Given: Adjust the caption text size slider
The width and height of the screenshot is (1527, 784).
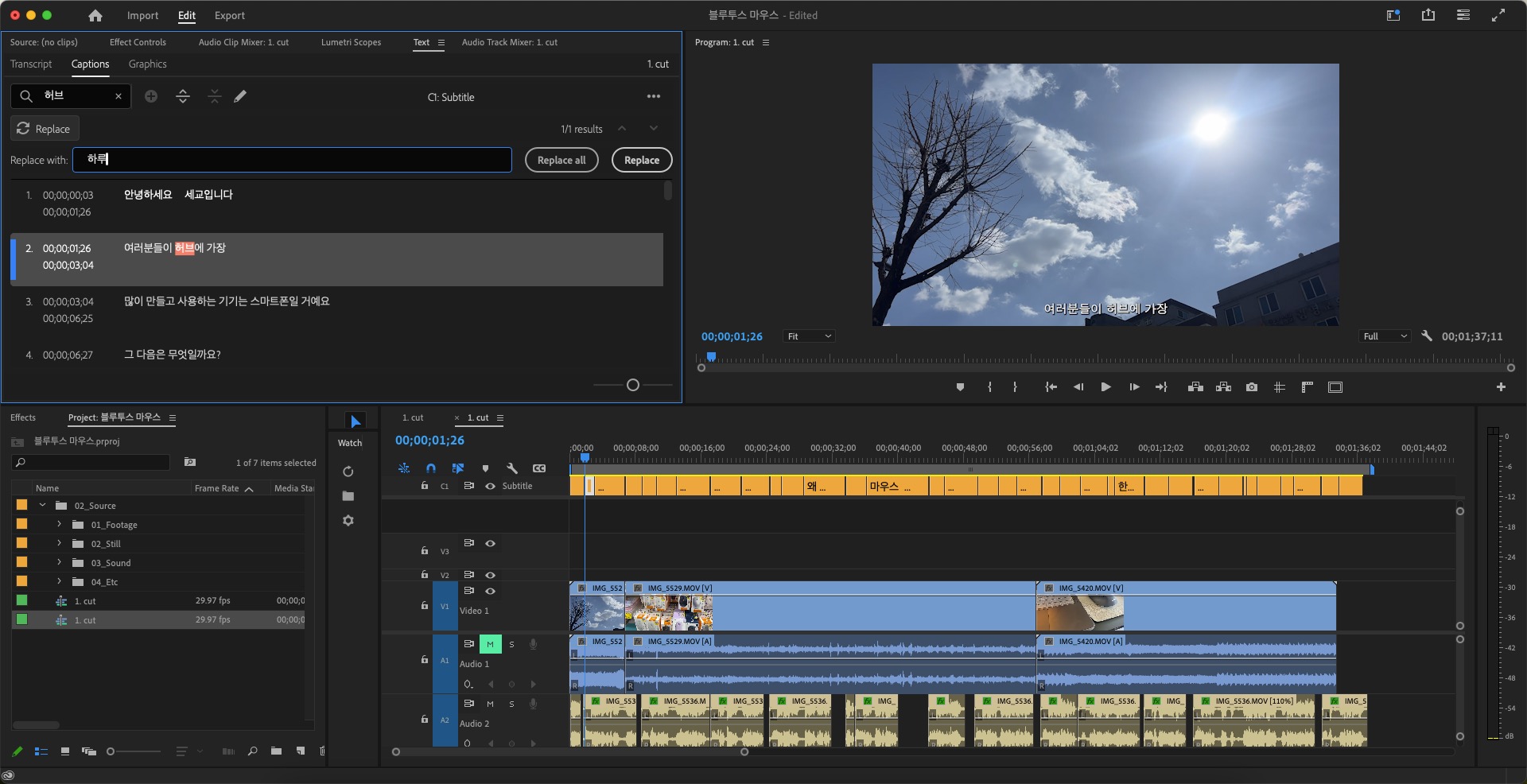Looking at the screenshot, I should coord(633,385).
